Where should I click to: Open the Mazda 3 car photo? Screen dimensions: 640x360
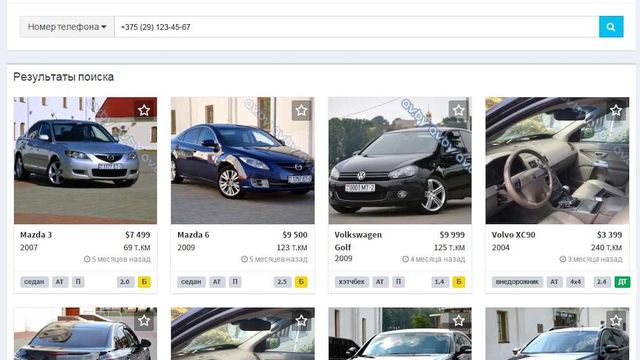click(x=85, y=160)
